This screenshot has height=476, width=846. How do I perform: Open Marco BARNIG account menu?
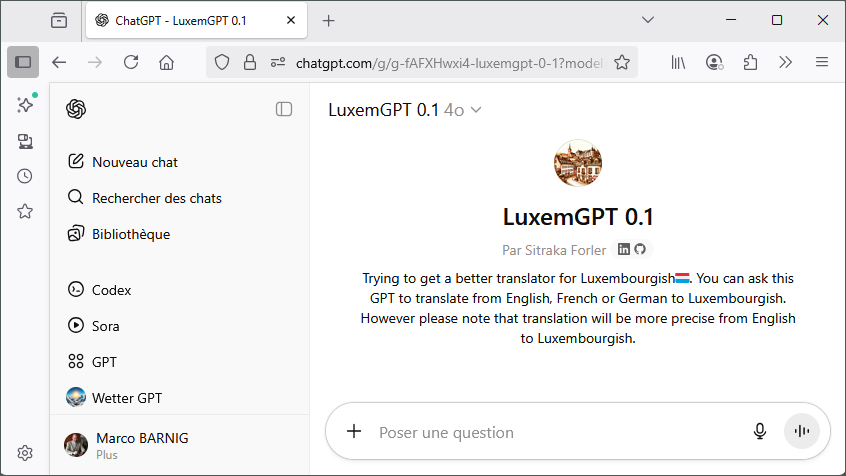(140, 445)
